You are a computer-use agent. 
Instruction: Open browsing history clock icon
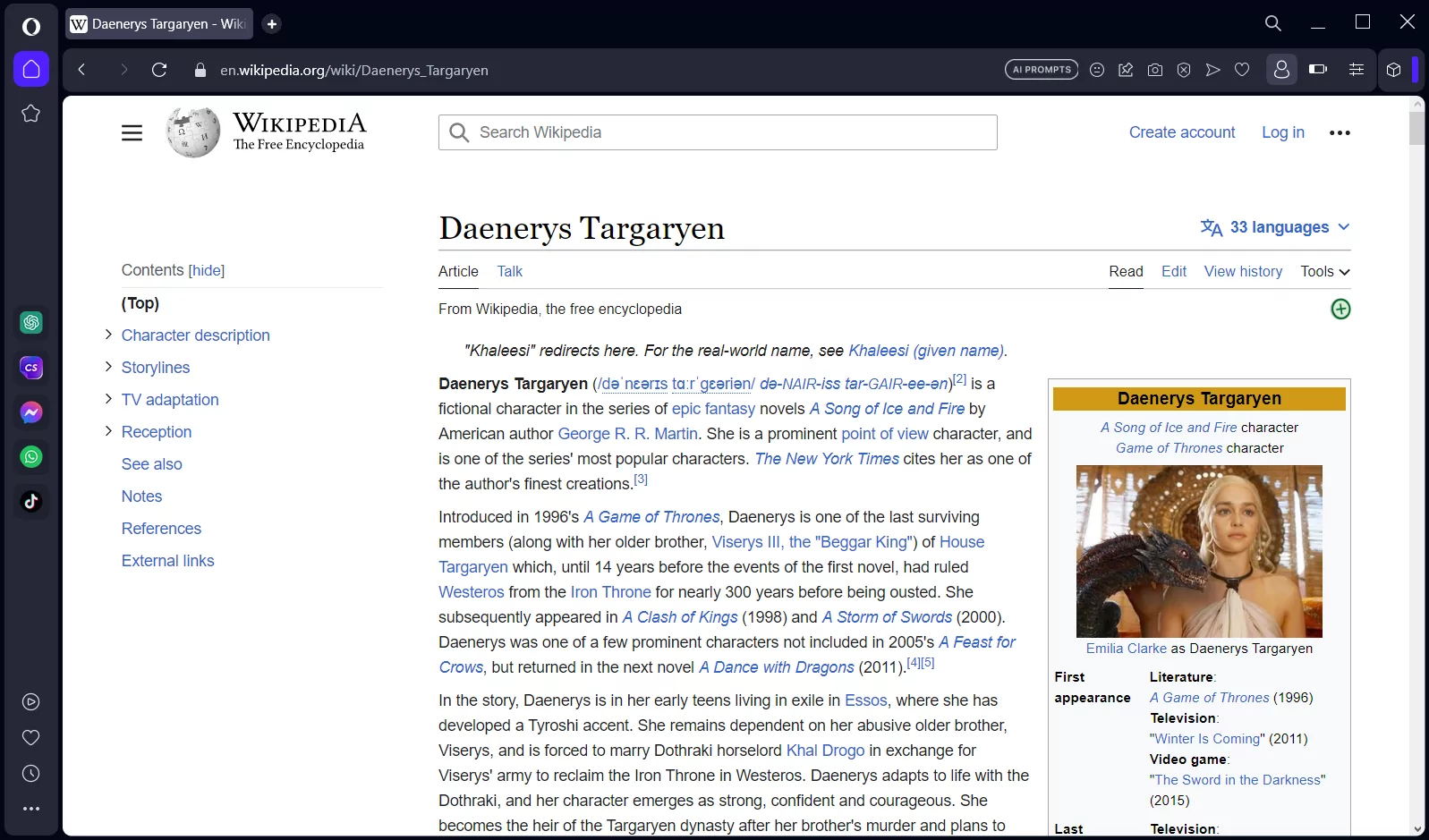pyautogui.click(x=31, y=774)
